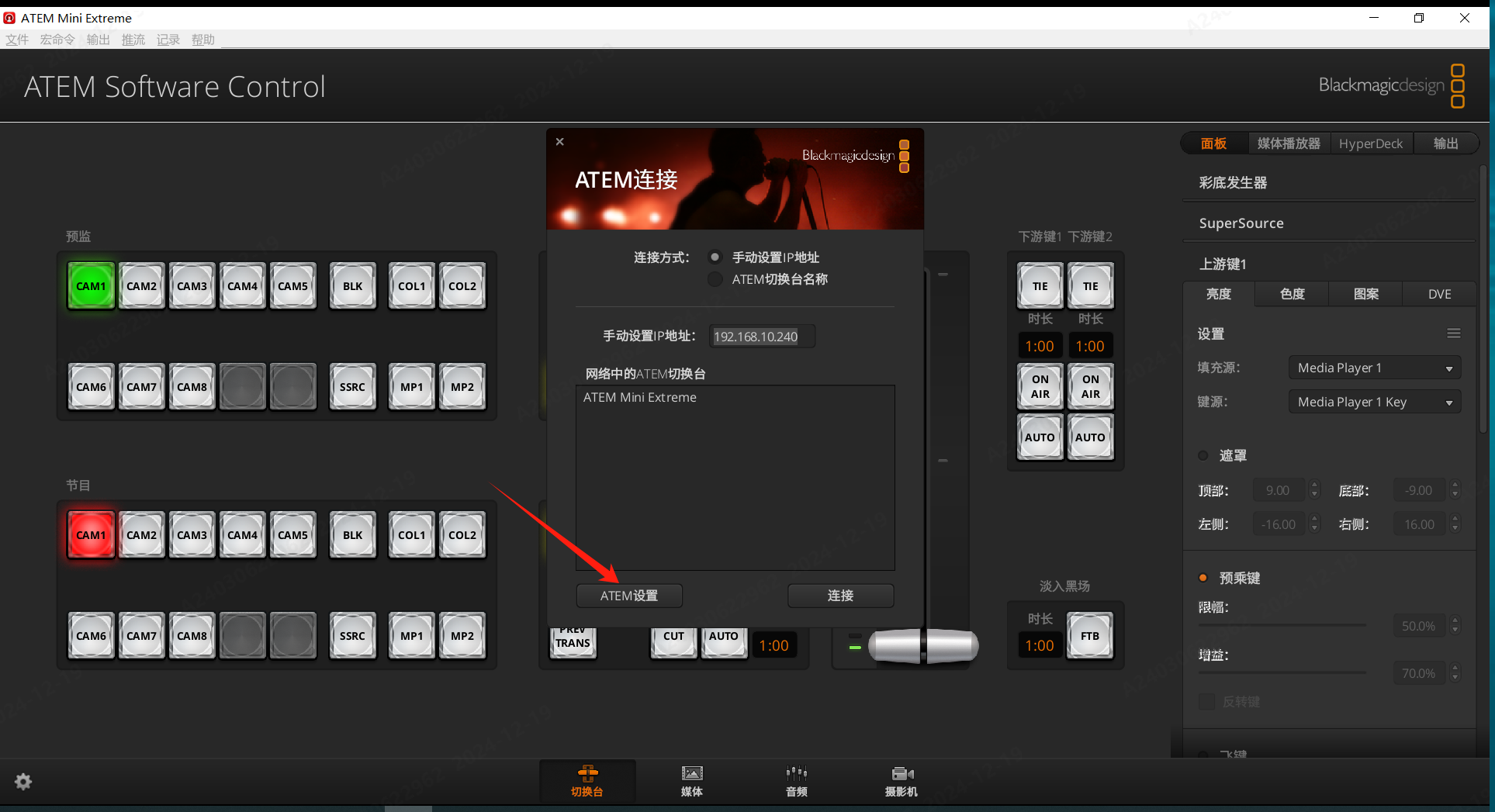Click the transition fader T-bar handle
1495x812 pixels.
point(923,646)
